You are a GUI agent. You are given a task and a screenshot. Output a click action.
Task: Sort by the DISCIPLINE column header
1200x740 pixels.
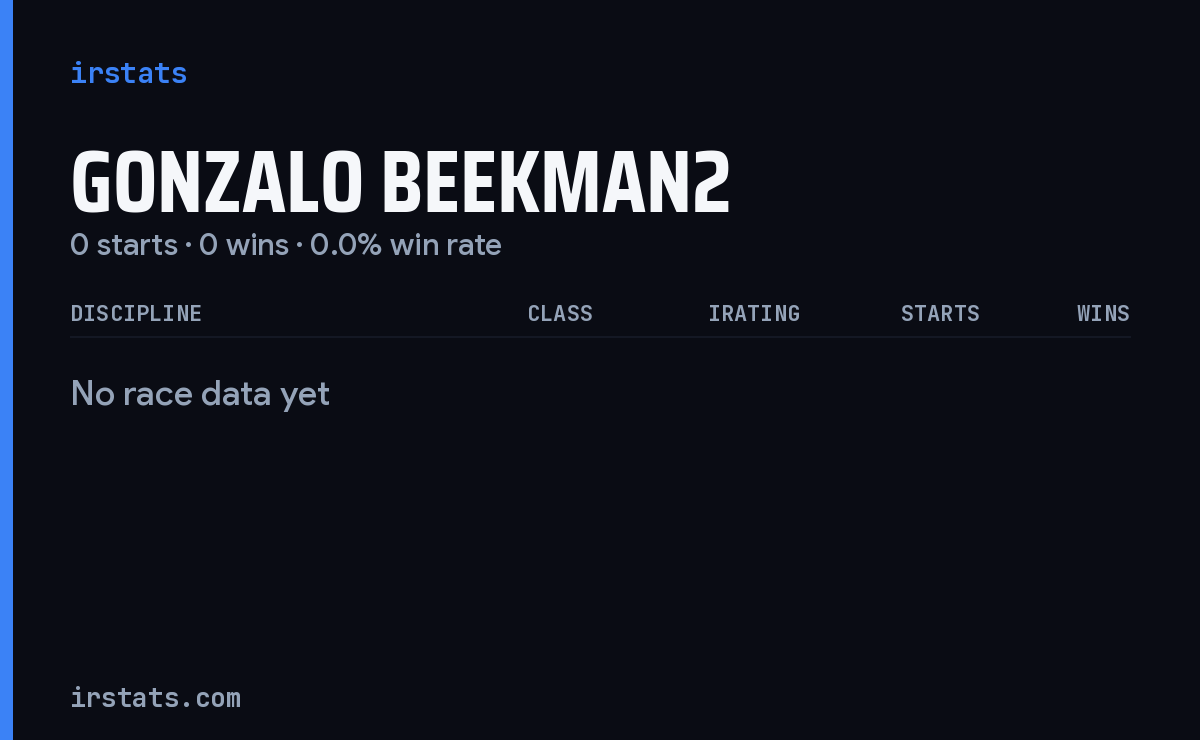[x=136, y=313]
